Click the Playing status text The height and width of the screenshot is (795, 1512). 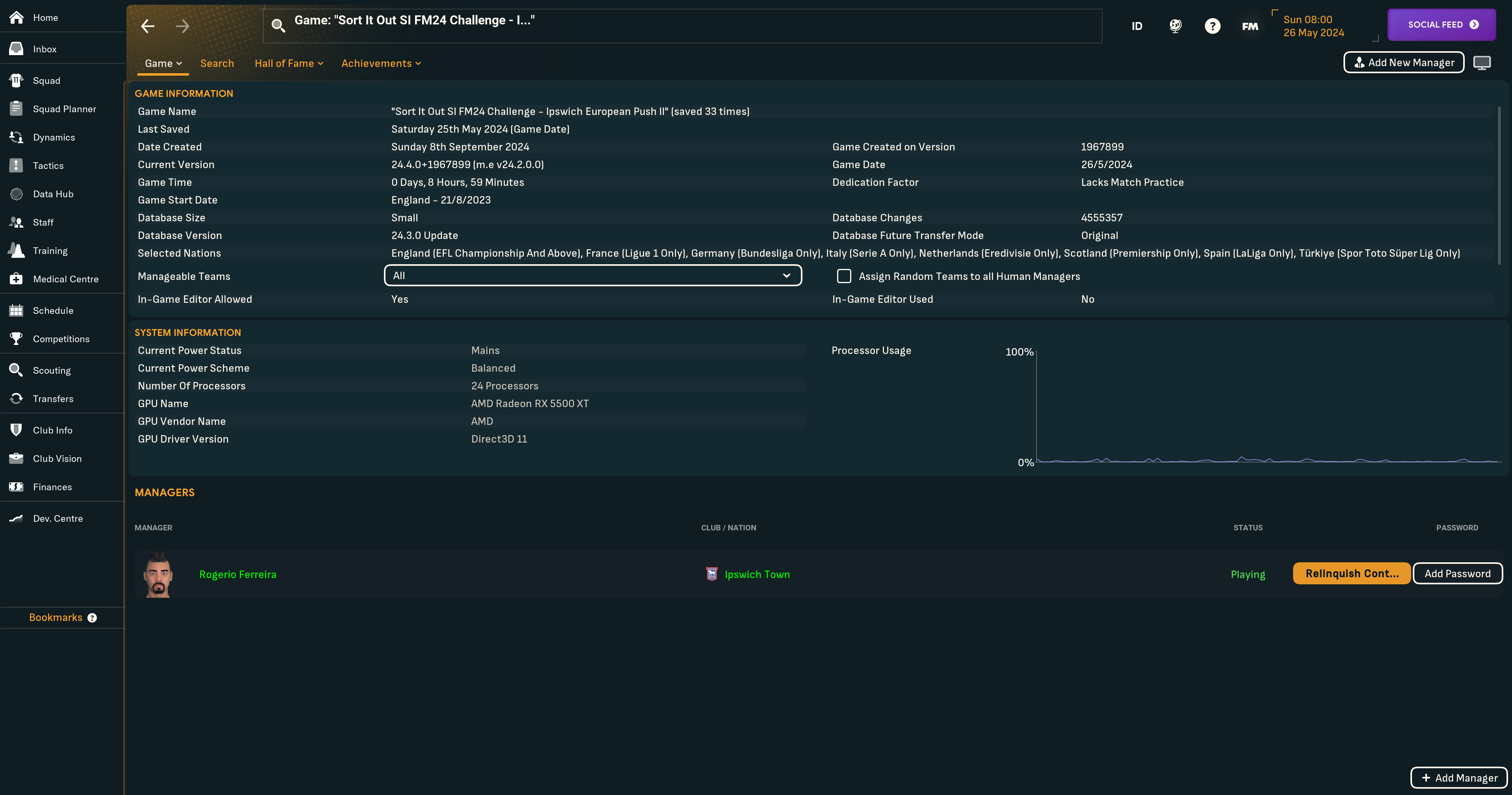tap(1248, 574)
